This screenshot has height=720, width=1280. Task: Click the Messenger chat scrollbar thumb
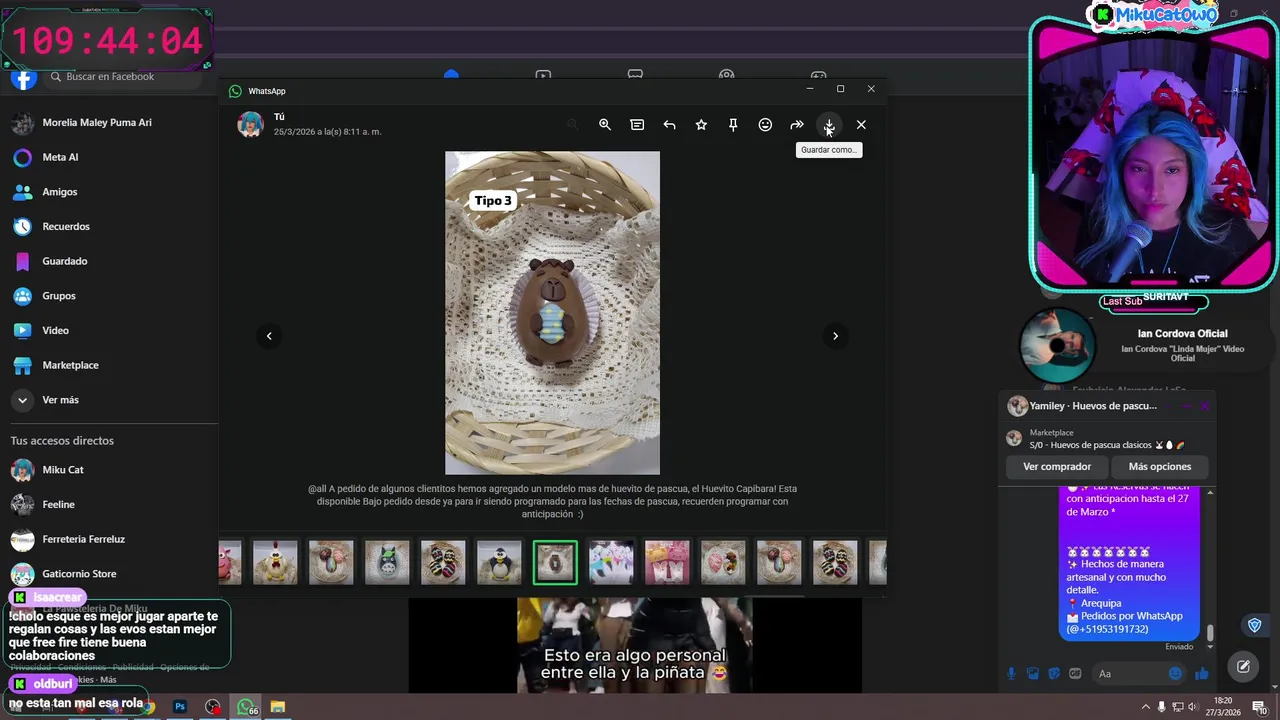[1210, 634]
